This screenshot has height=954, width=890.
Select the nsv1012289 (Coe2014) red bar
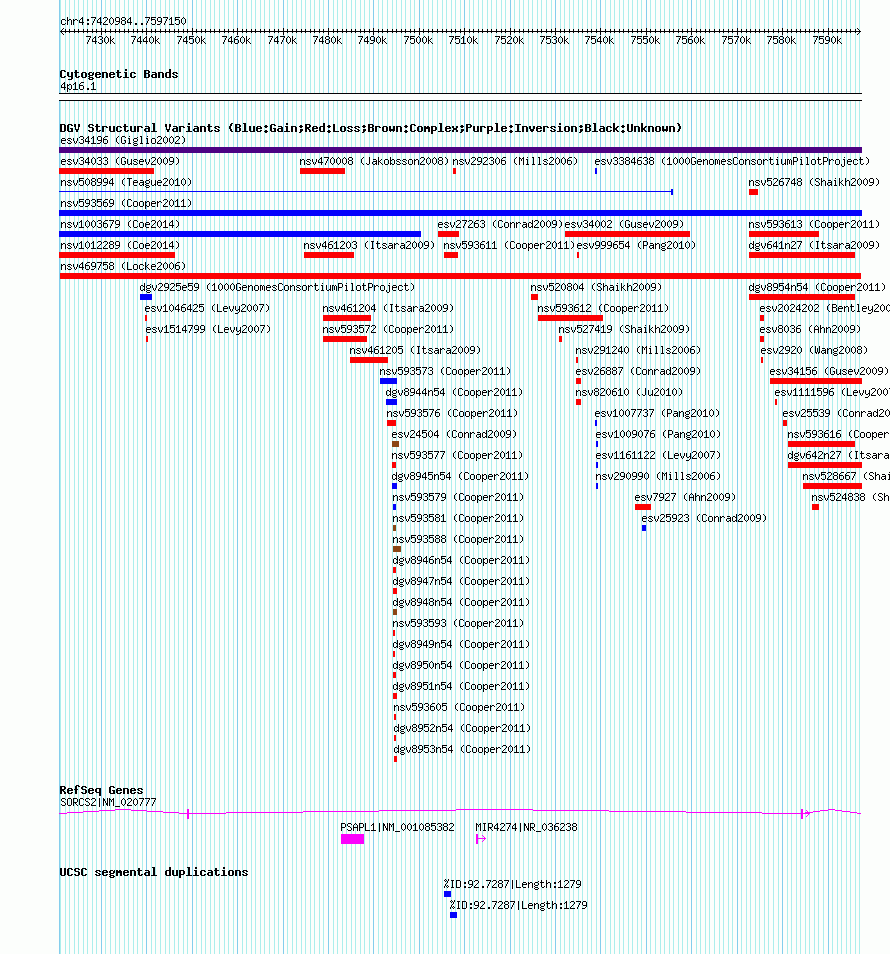tap(117, 255)
